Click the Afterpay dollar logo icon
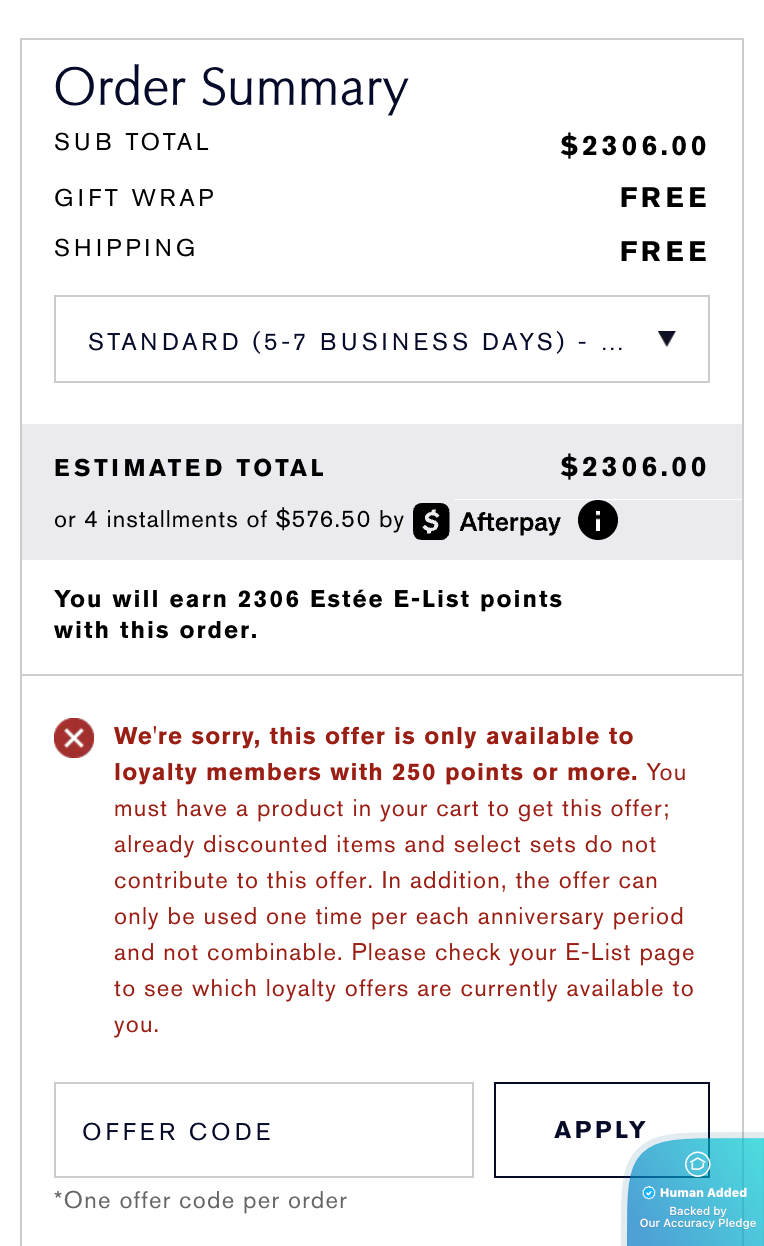 coord(431,521)
